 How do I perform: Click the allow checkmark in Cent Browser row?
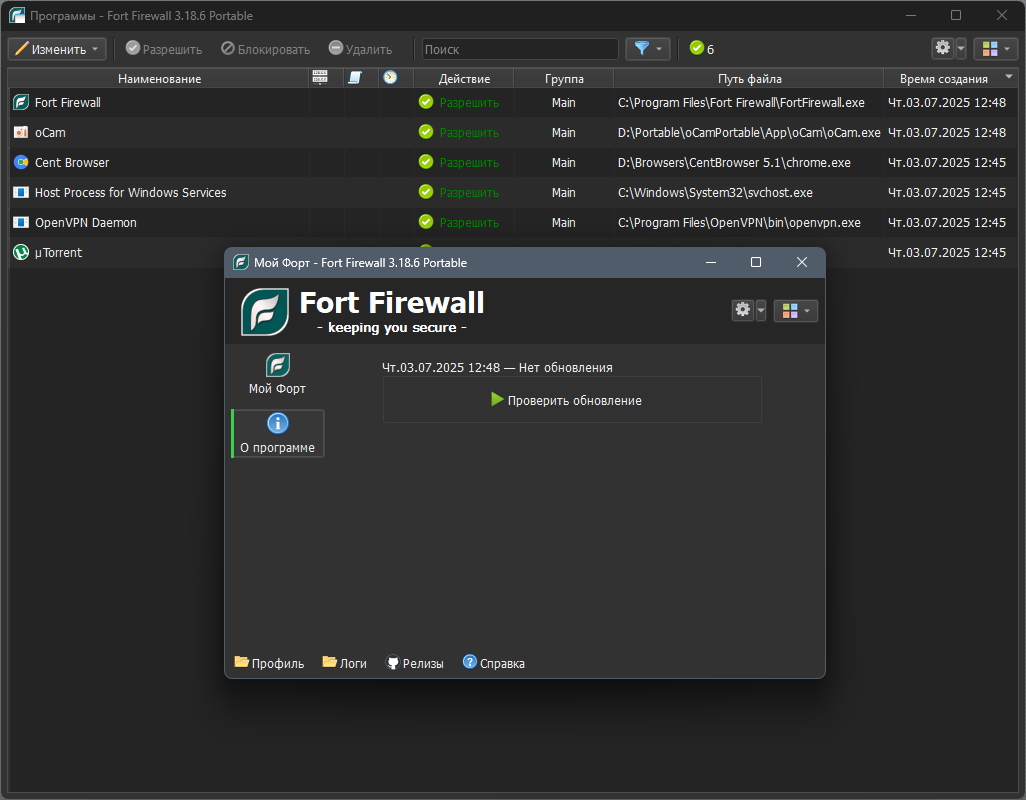(x=426, y=162)
